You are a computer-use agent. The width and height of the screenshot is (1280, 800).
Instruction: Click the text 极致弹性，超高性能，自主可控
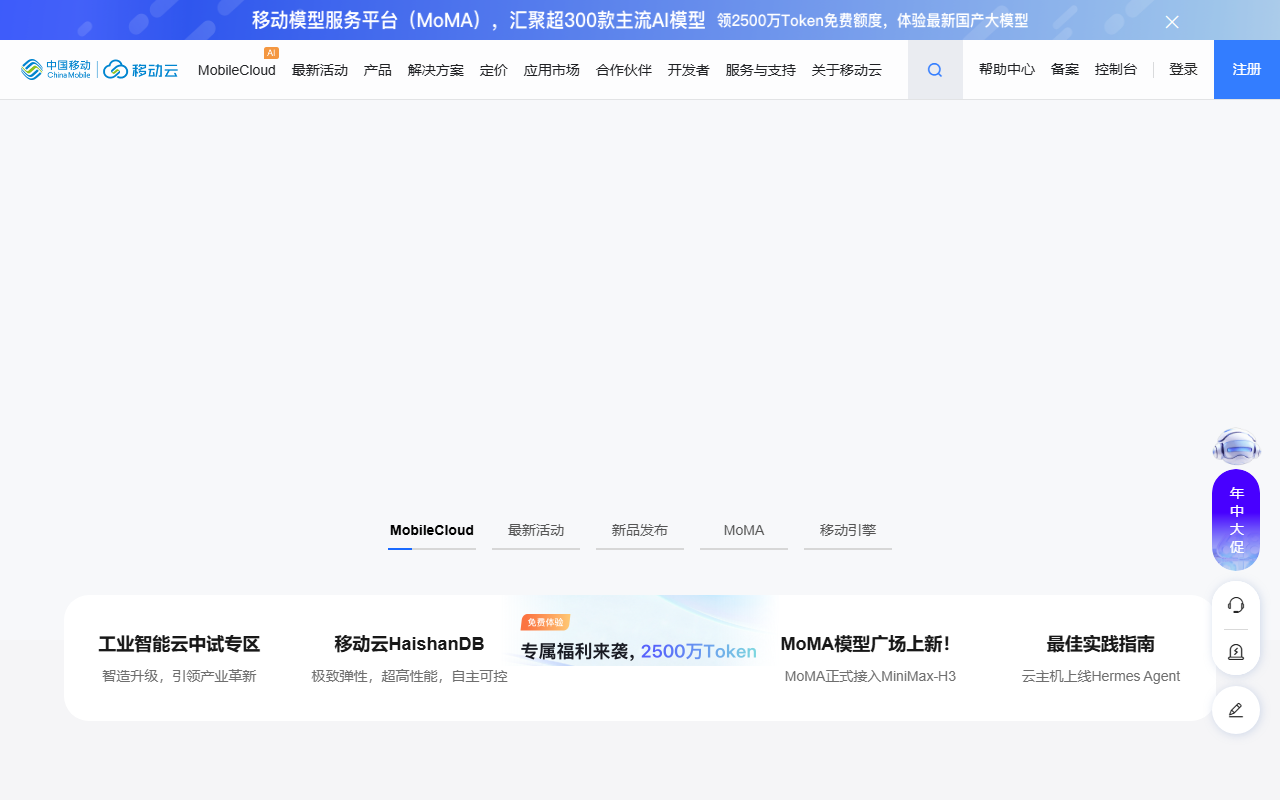409,676
